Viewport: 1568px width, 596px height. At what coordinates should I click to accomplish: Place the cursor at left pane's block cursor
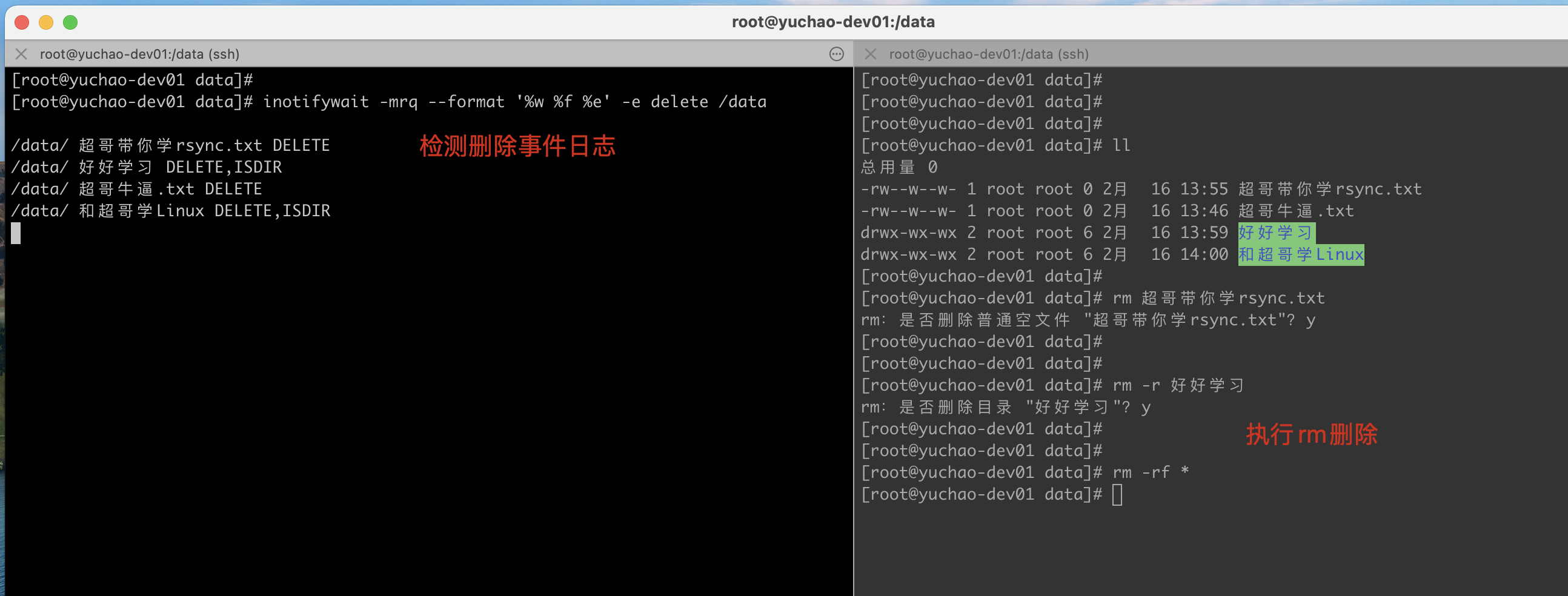[16, 233]
